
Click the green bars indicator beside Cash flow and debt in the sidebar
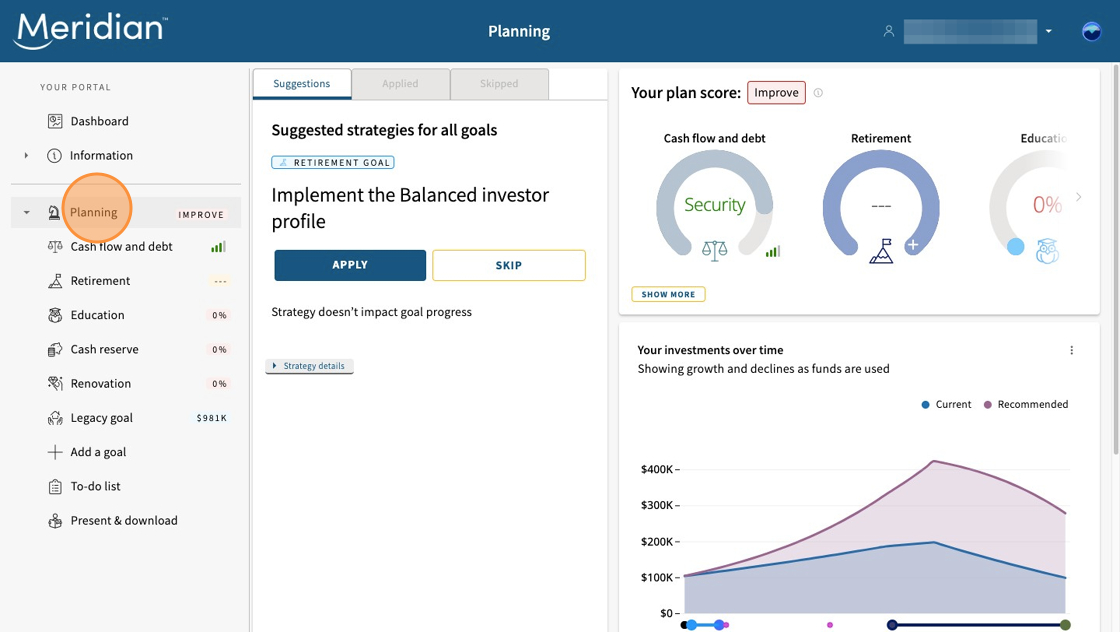218,247
